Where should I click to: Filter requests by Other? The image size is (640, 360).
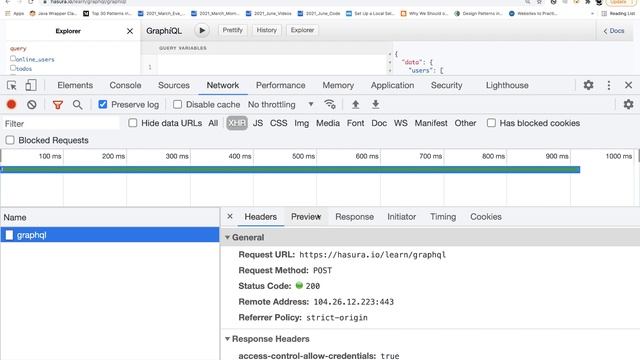[x=465, y=123]
